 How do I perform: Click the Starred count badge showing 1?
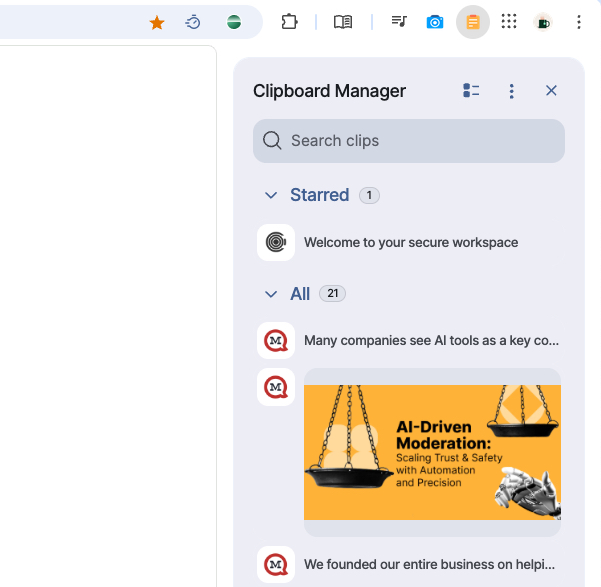click(x=369, y=195)
